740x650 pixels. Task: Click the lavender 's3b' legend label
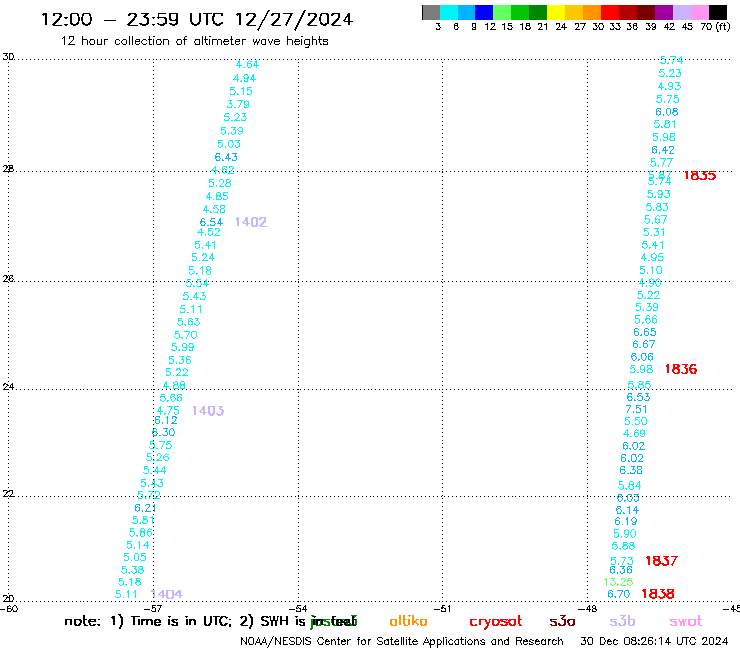(622, 621)
